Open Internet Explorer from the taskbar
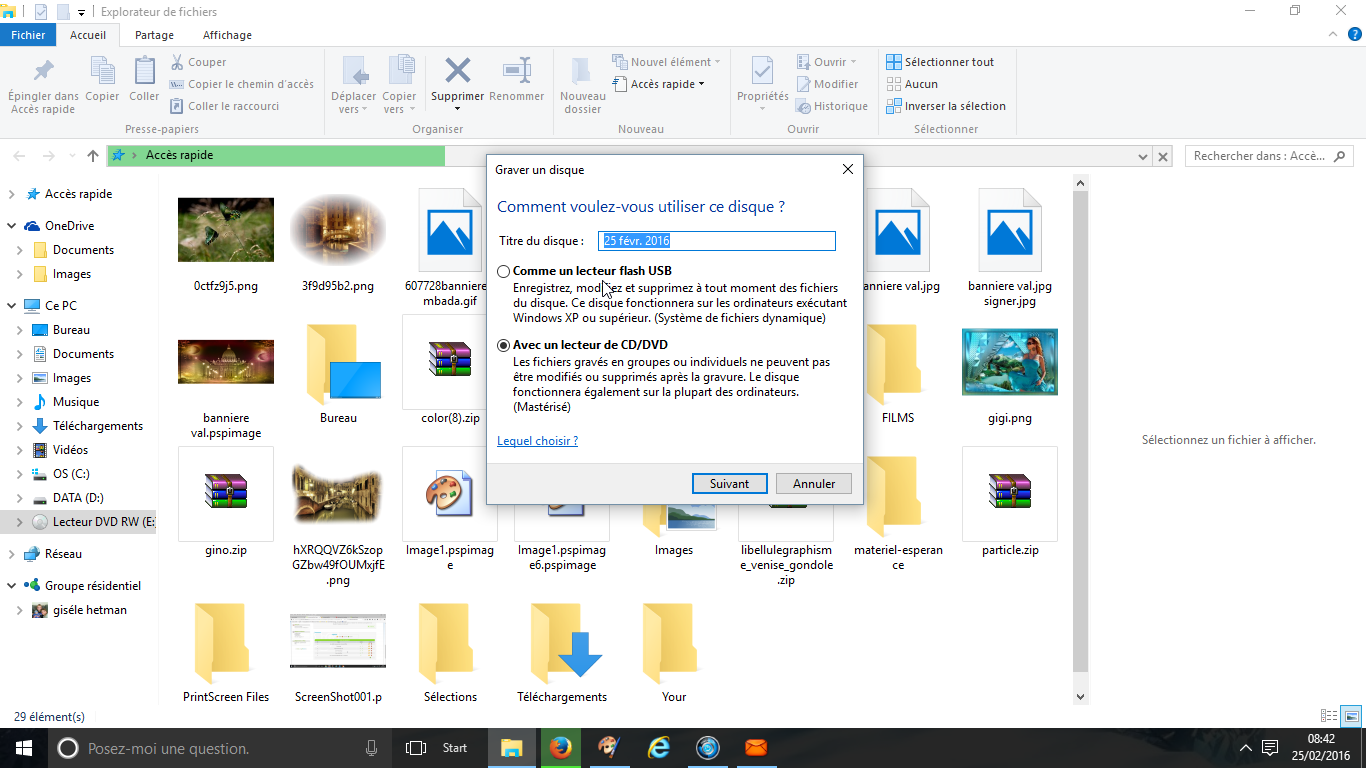 pyautogui.click(x=658, y=748)
